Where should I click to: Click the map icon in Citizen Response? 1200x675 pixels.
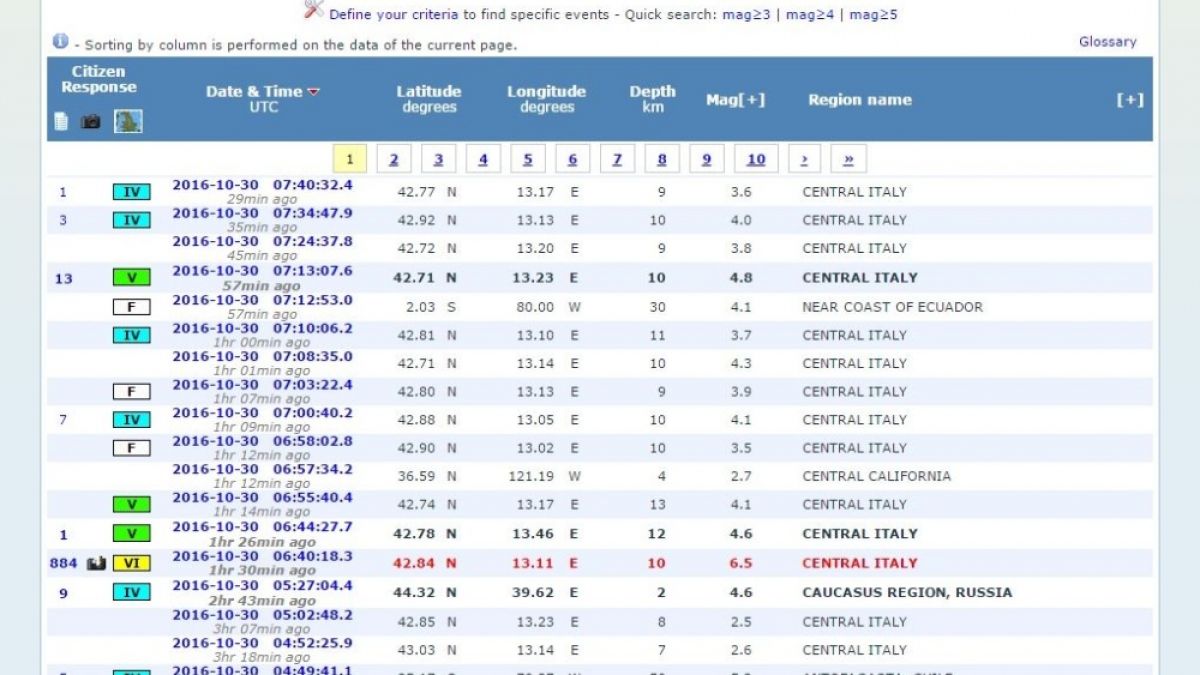click(x=128, y=121)
